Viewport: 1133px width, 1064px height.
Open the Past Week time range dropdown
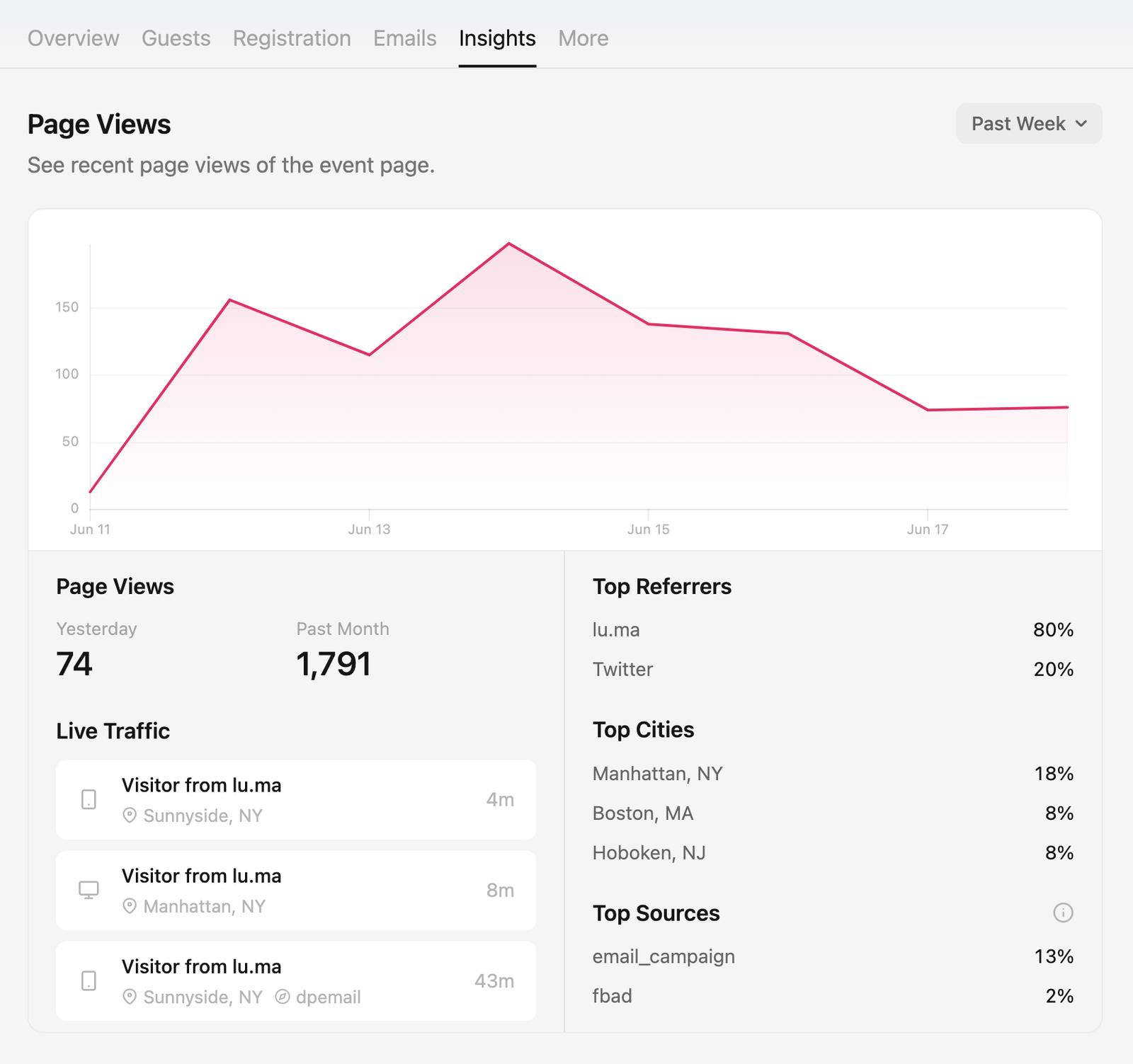click(x=1028, y=124)
